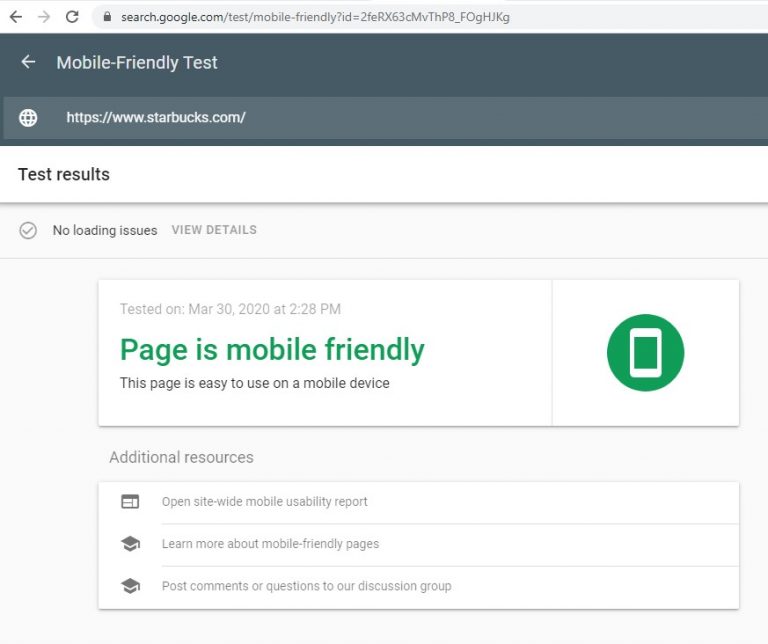Learn more about mobile-friendly pages
Image resolution: width=768 pixels, height=644 pixels.
pos(270,544)
